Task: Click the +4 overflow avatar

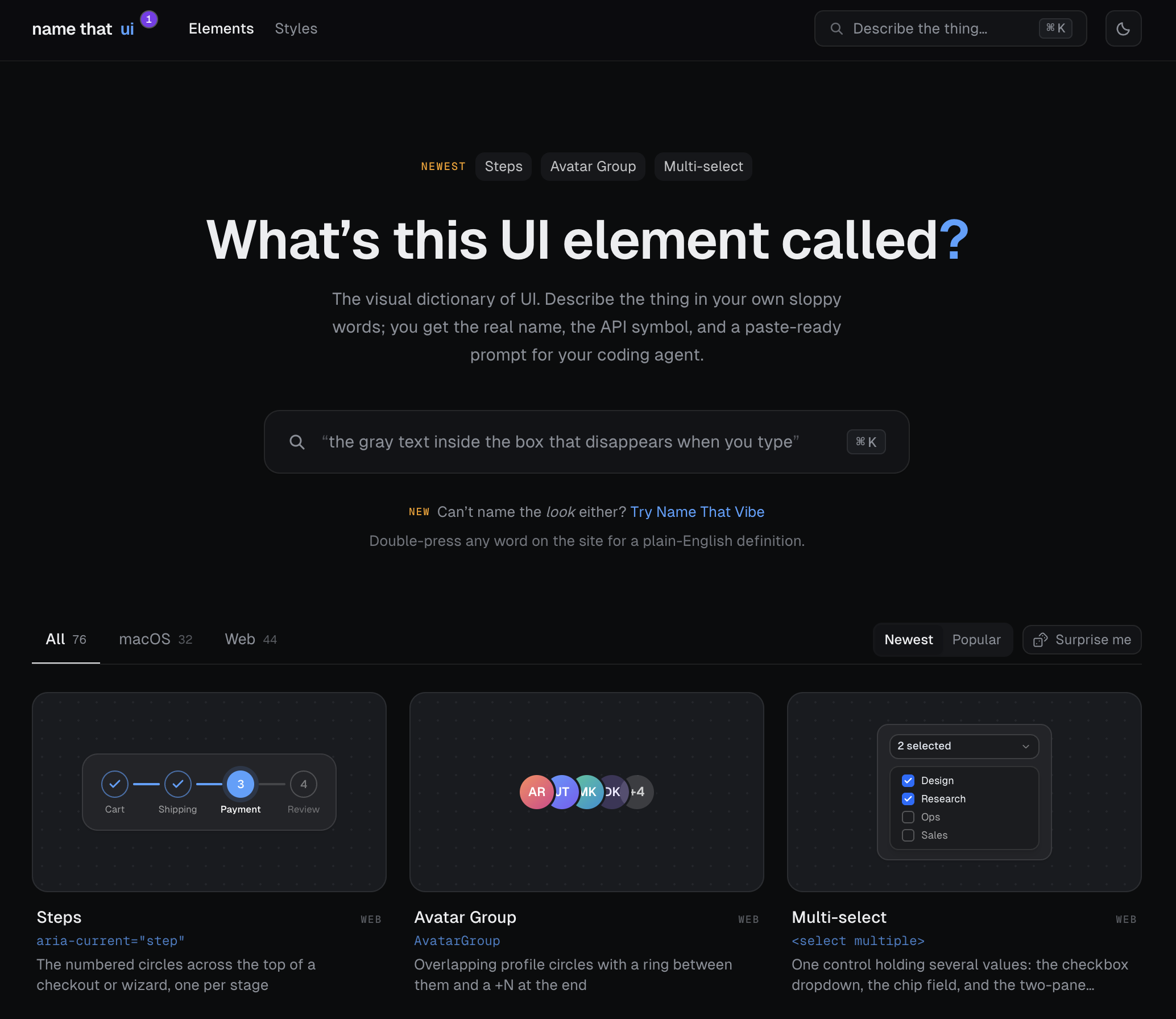Action: (638, 792)
